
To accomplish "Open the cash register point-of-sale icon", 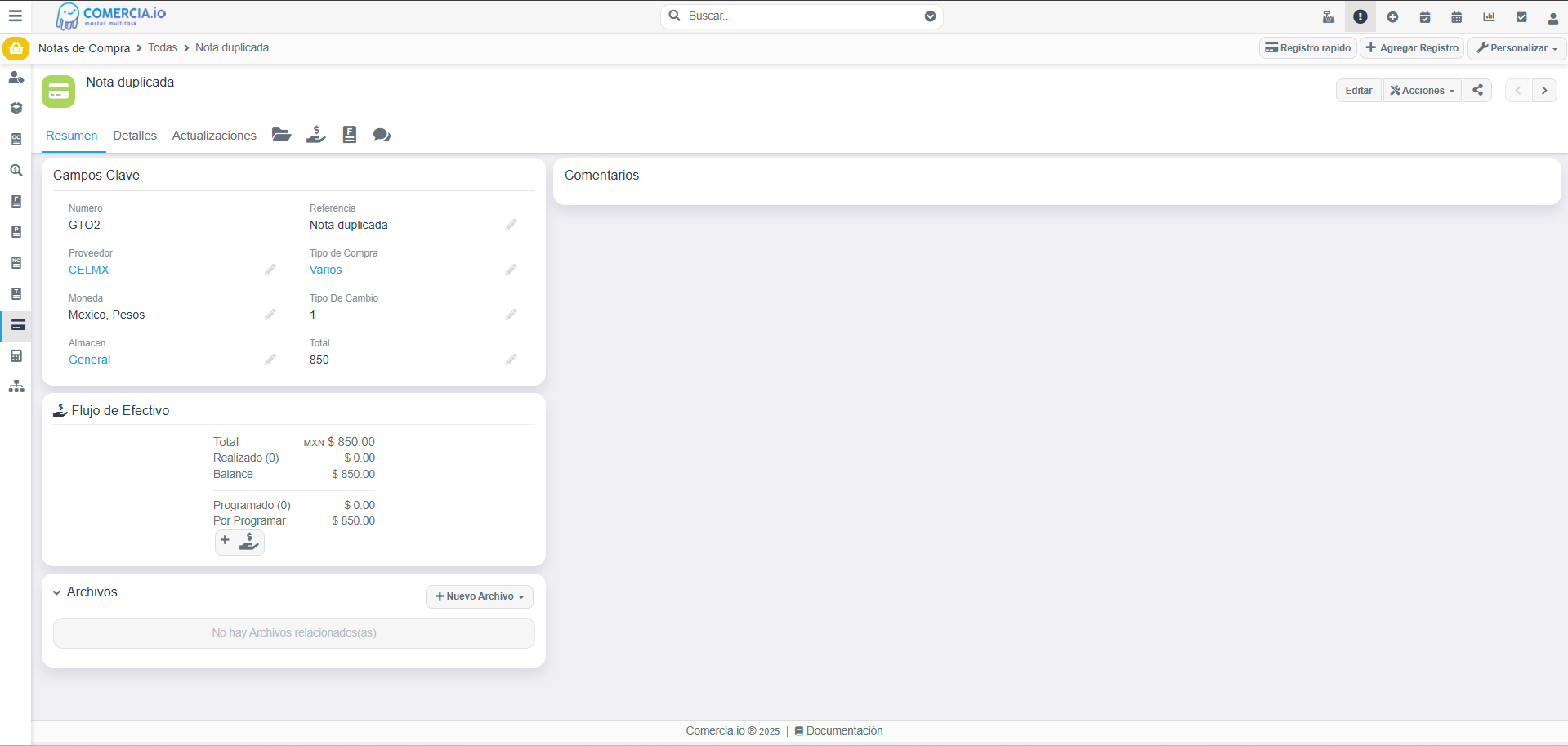I will (x=1329, y=17).
